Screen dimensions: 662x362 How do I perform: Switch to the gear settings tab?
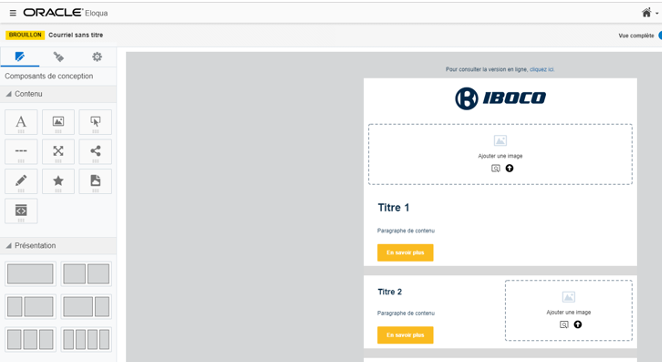tap(97, 57)
